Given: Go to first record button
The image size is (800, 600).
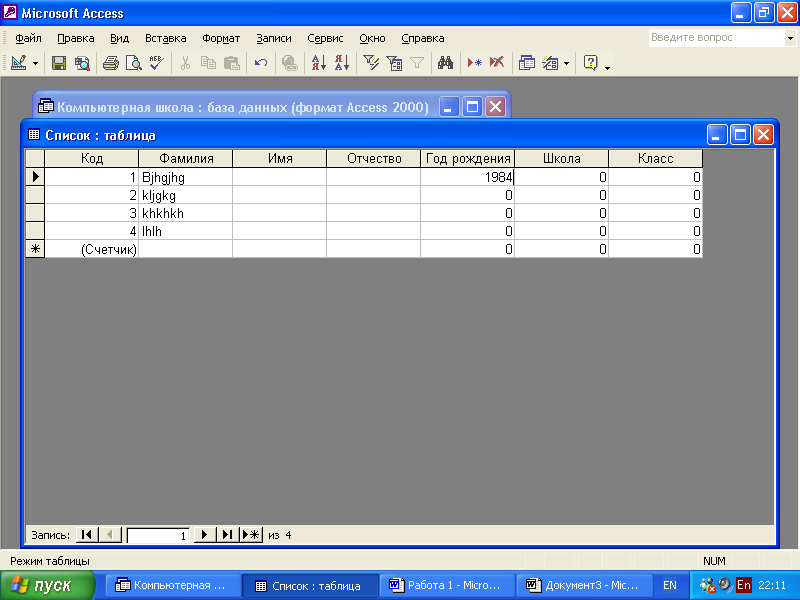Looking at the screenshot, I should [87, 535].
